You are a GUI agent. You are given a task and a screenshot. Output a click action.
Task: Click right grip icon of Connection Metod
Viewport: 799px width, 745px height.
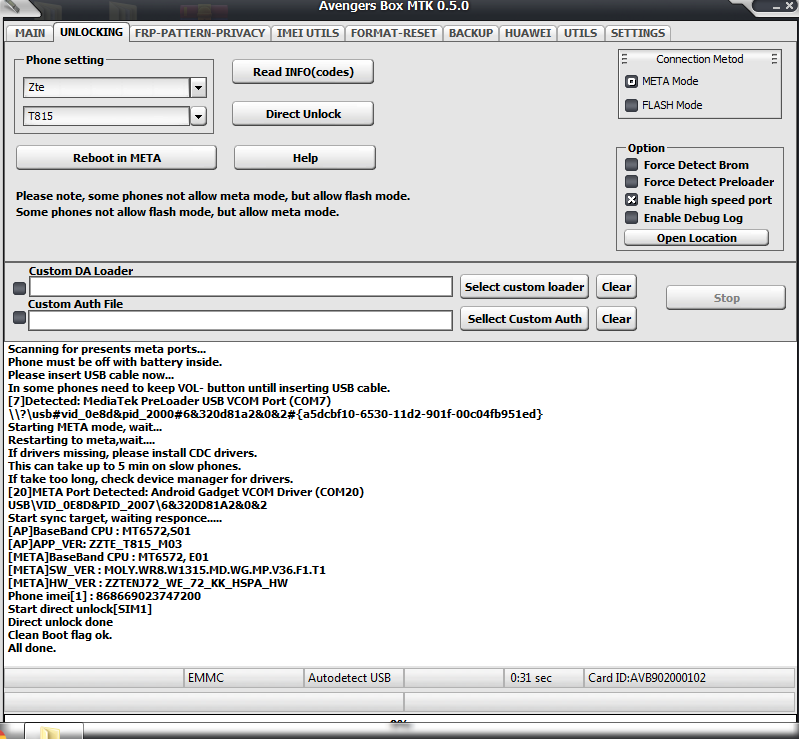pos(774,59)
